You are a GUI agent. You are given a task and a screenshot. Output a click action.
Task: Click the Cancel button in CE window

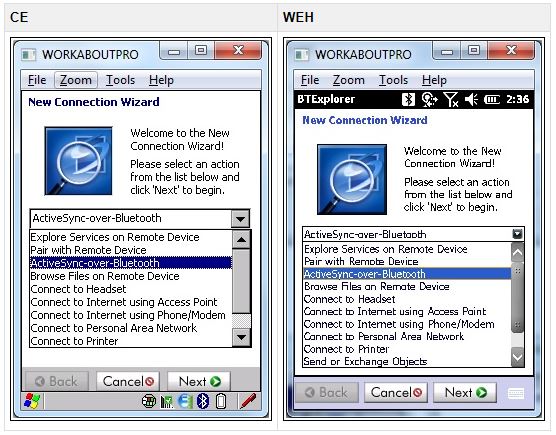click(x=128, y=381)
